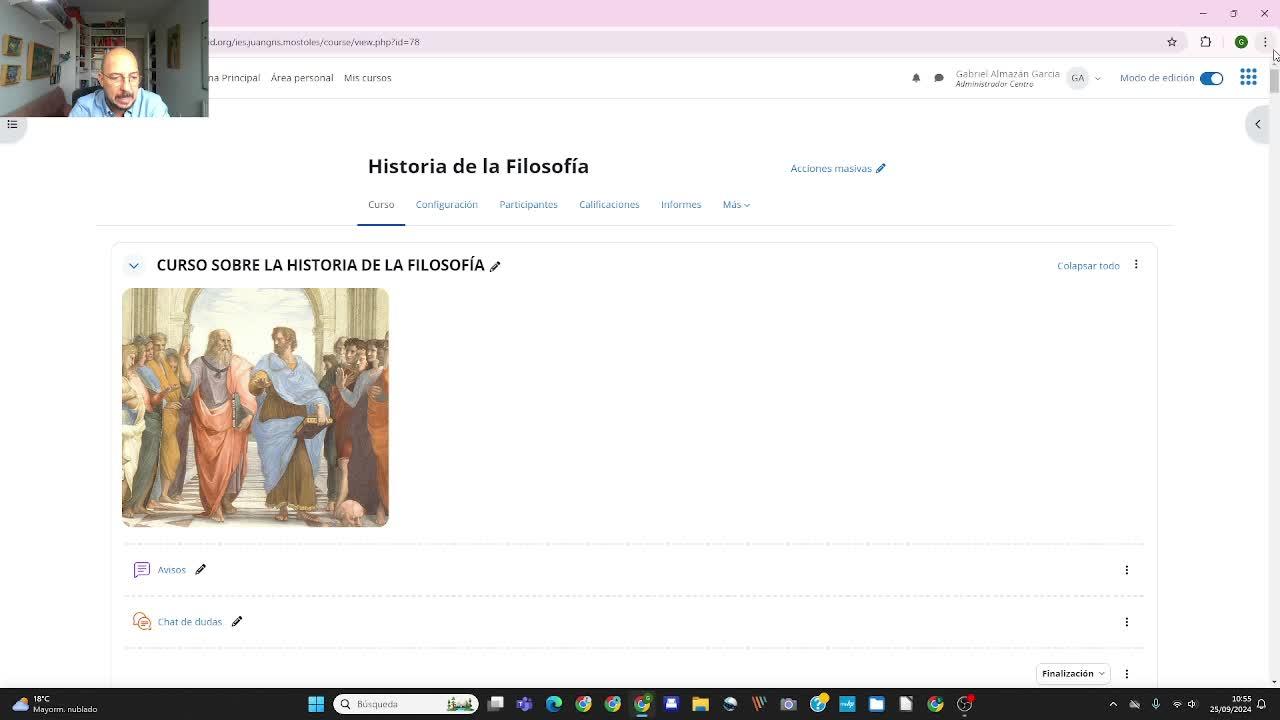The width and height of the screenshot is (1280, 720).
Task: Click the Colapsar todo link
Action: (x=1088, y=266)
